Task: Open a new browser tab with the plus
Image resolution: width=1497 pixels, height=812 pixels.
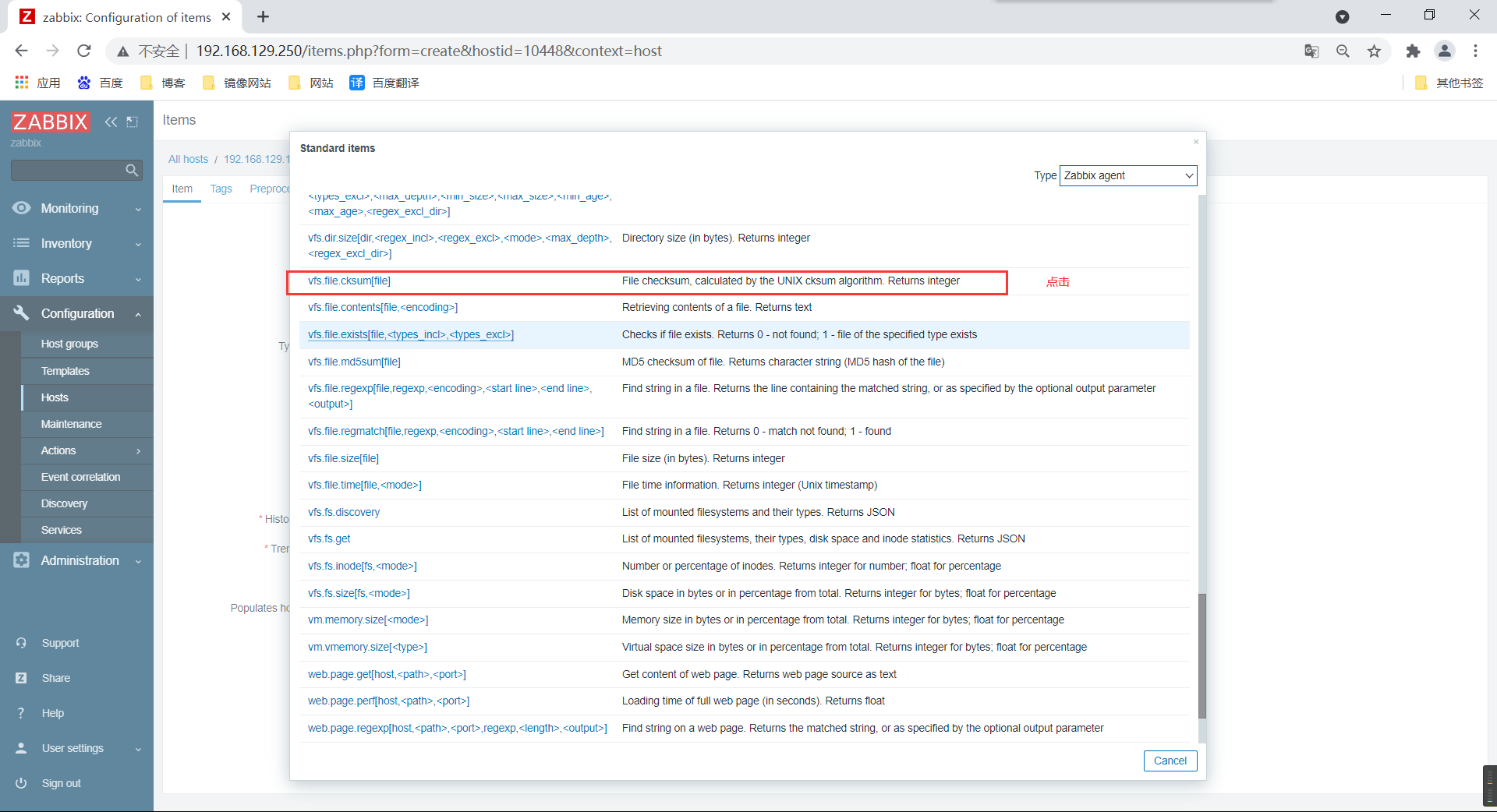Action: pos(263,16)
